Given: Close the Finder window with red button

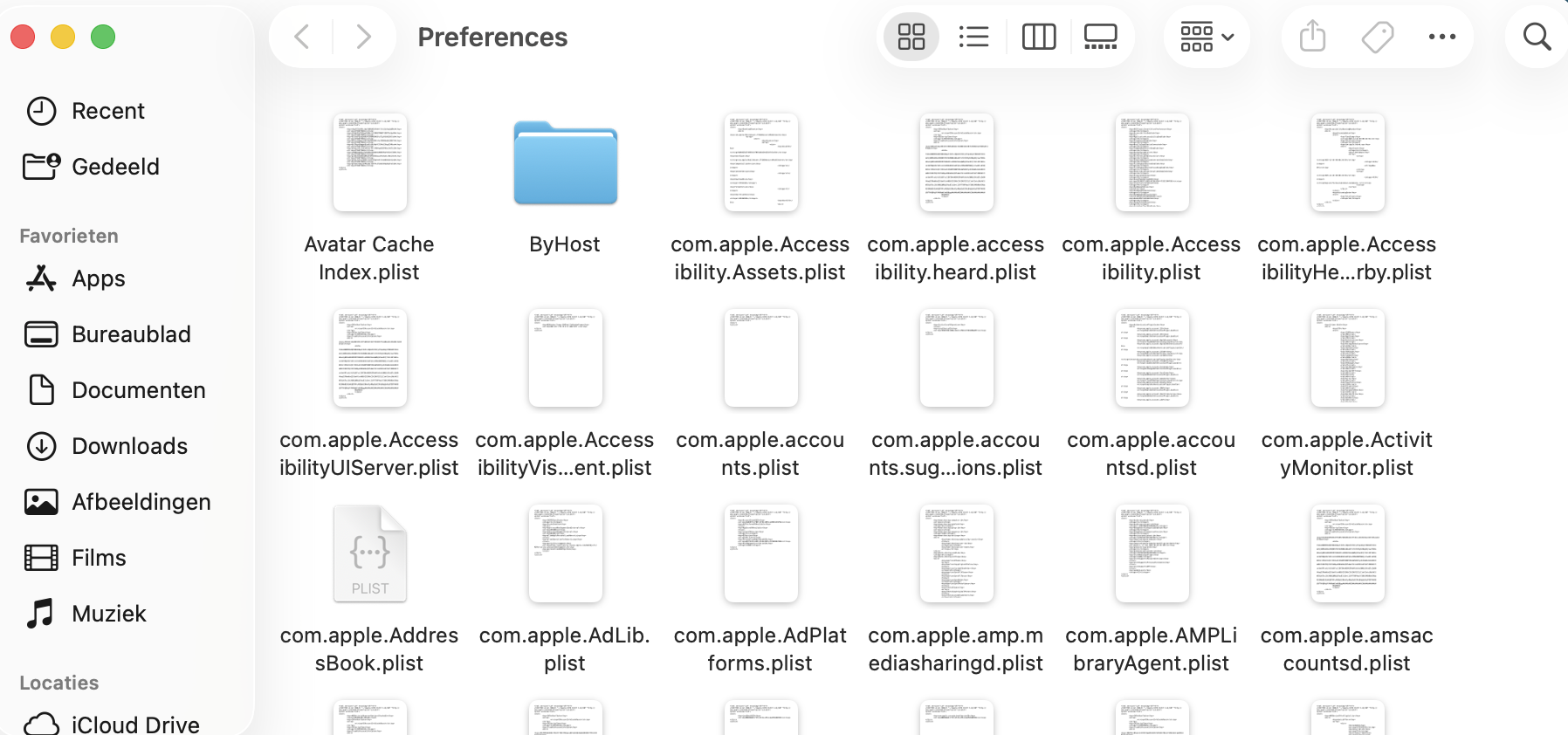Looking at the screenshot, I should [x=23, y=37].
